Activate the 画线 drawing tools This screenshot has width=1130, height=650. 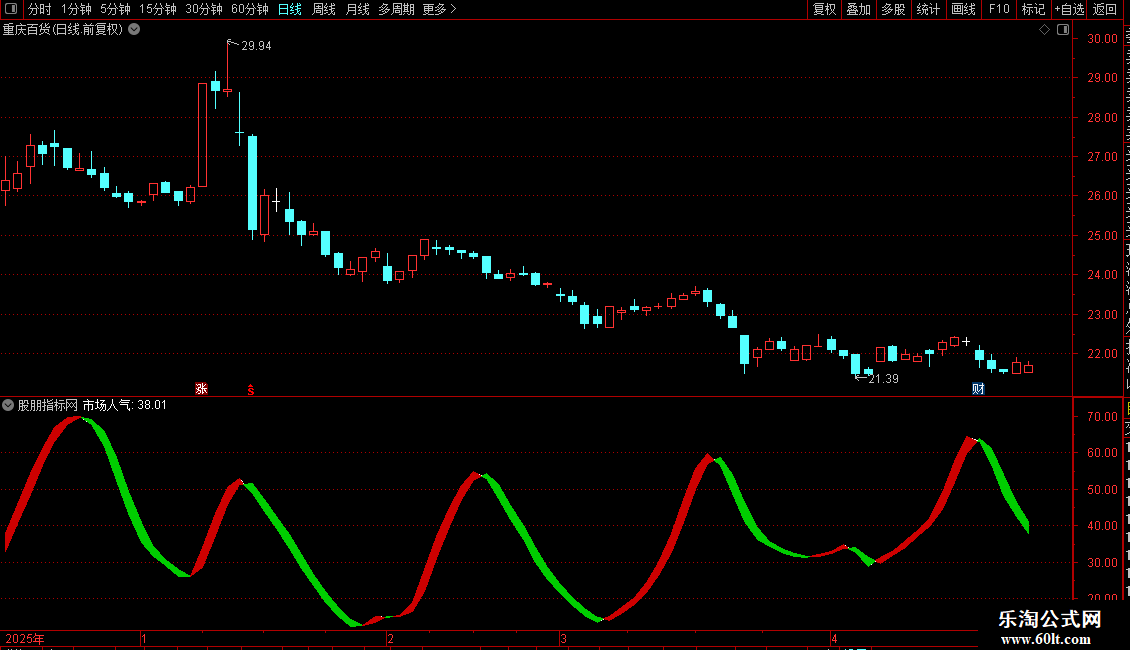(963, 9)
